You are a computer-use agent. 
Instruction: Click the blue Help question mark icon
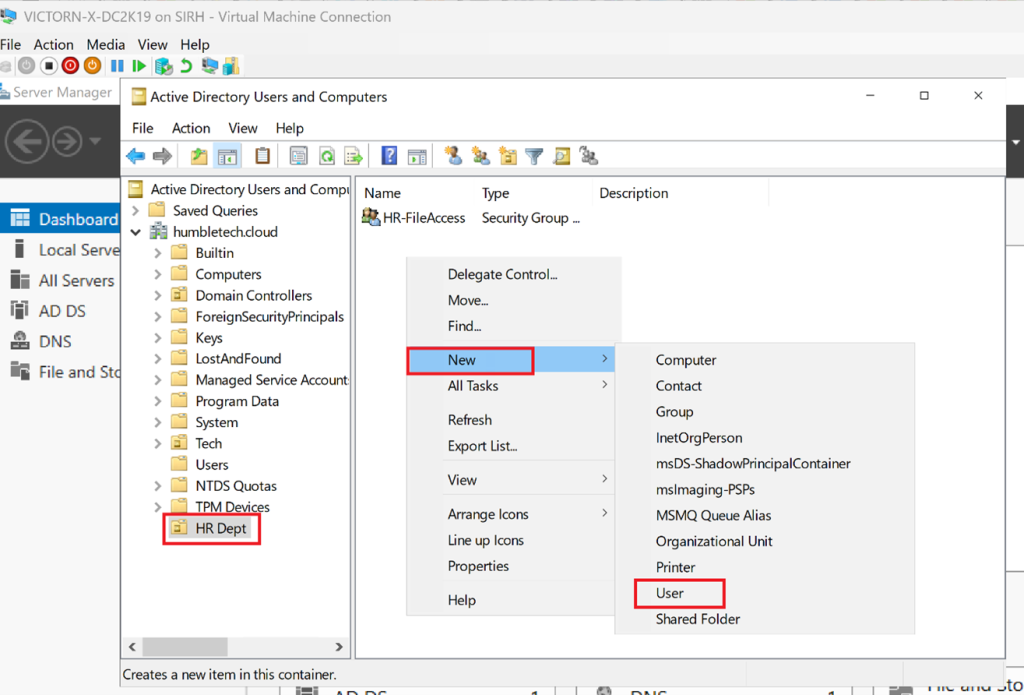tap(390, 156)
